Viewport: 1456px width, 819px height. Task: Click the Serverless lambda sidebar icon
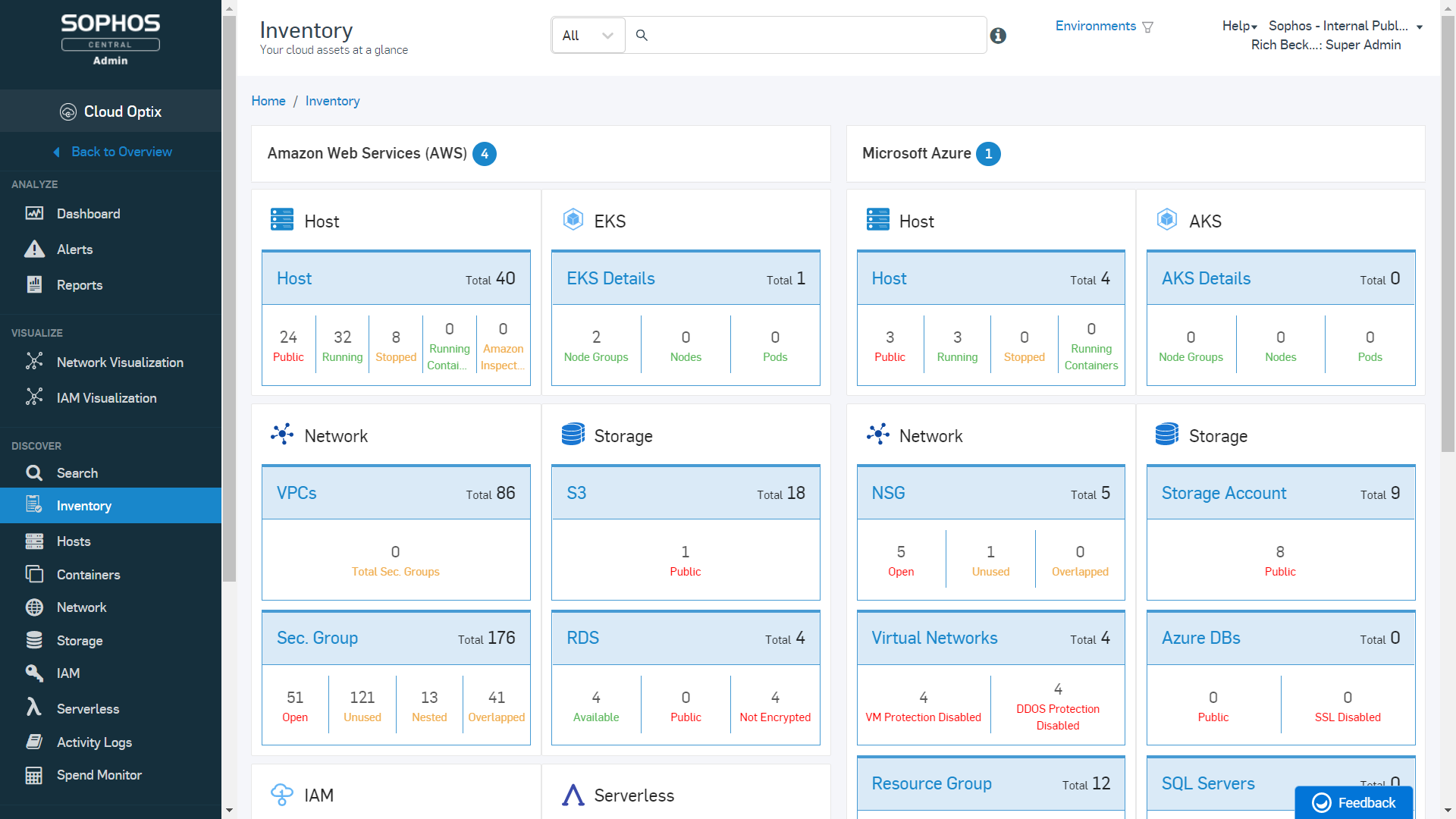[x=34, y=708]
